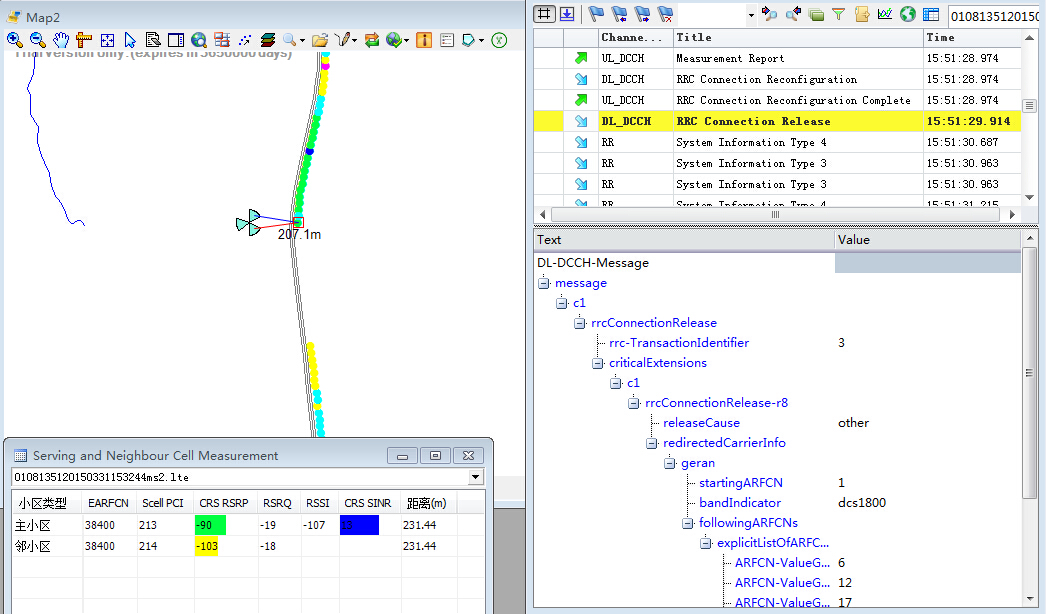Open the yellow folder icon
This screenshot has height=614, width=1046.
[x=320, y=40]
